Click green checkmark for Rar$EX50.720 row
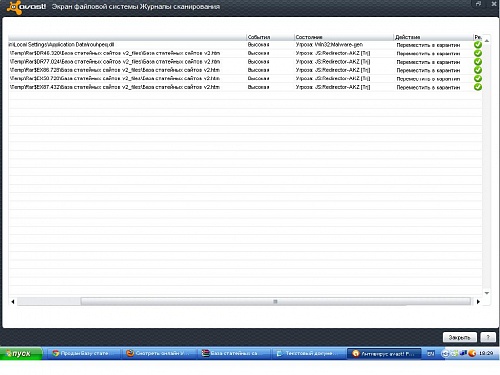The height and width of the screenshot is (375, 500). point(478,78)
